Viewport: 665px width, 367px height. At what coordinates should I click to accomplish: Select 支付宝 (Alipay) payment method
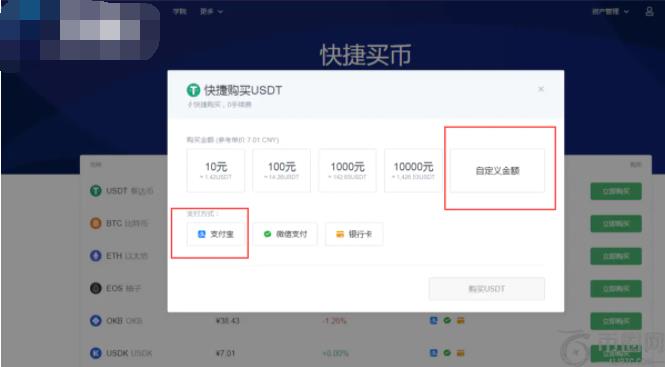coord(216,234)
